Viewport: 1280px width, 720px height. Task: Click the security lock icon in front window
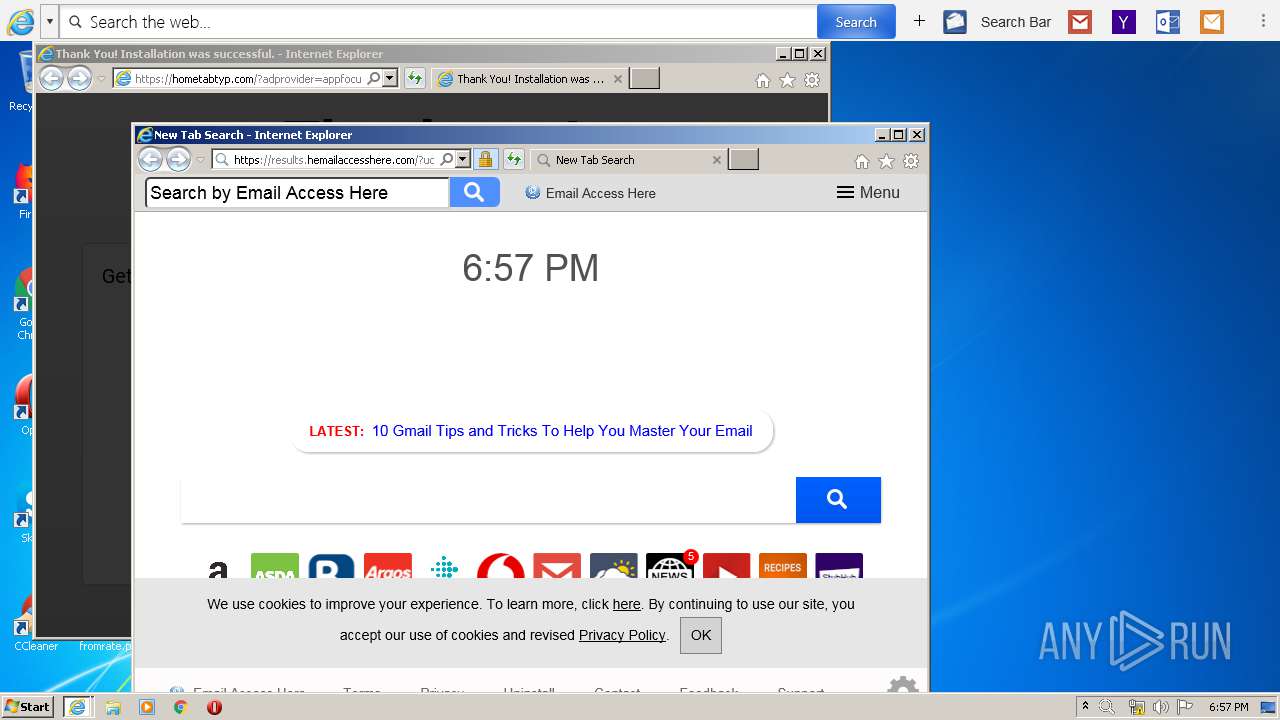pos(485,160)
